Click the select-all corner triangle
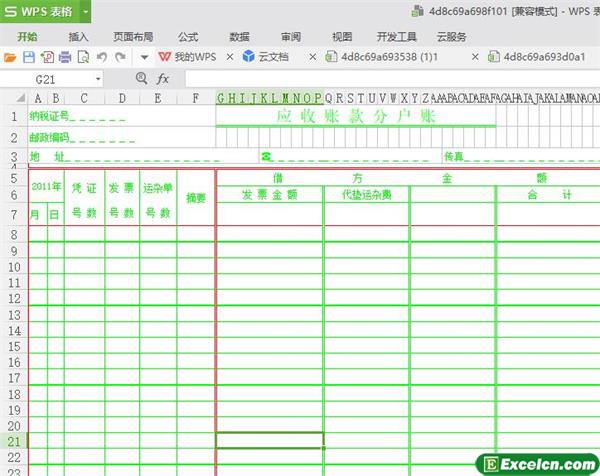Viewport: 600px width, 476px height. 20,98
